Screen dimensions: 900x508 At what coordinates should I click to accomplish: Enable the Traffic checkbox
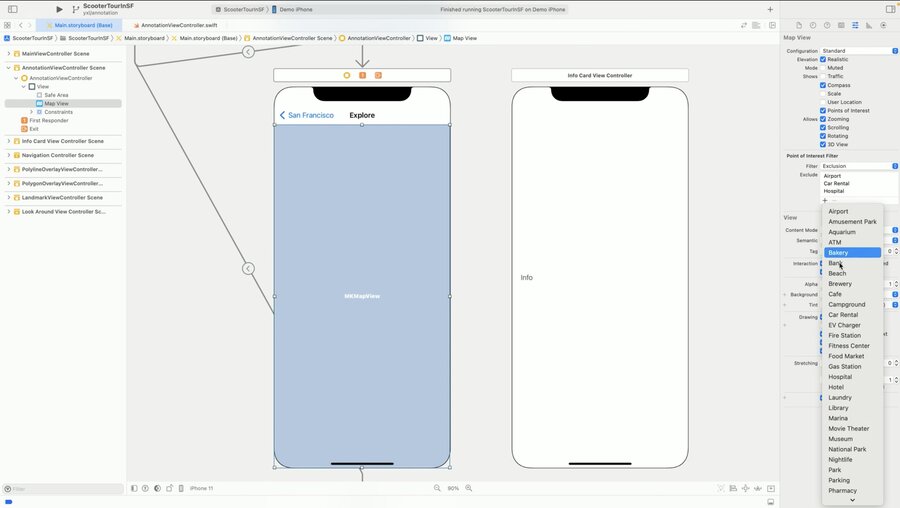click(x=823, y=76)
